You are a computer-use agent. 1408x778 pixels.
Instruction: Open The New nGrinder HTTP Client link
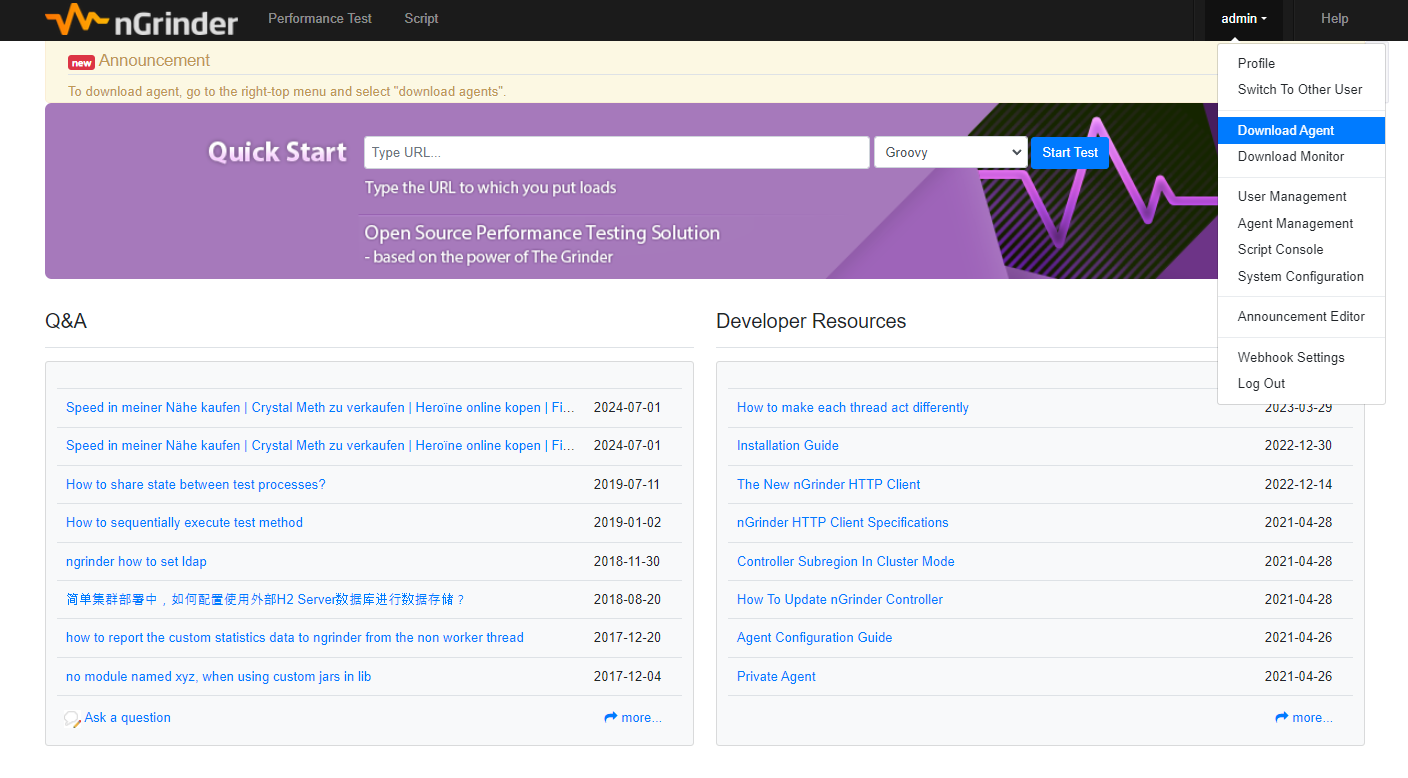(829, 484)
